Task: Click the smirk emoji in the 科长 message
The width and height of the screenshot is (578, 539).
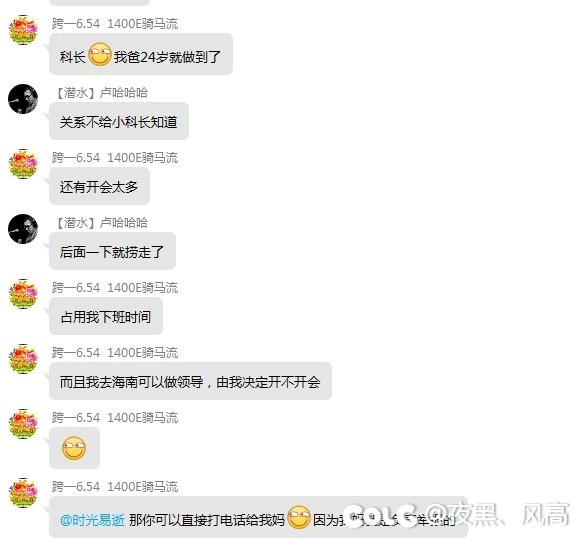Action: point(100,55)
